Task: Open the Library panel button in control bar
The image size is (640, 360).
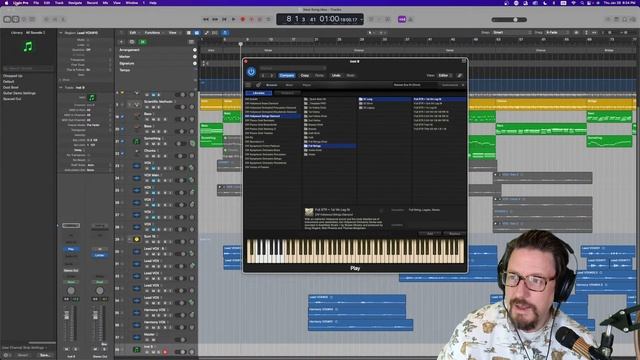Action: [7, 19]
